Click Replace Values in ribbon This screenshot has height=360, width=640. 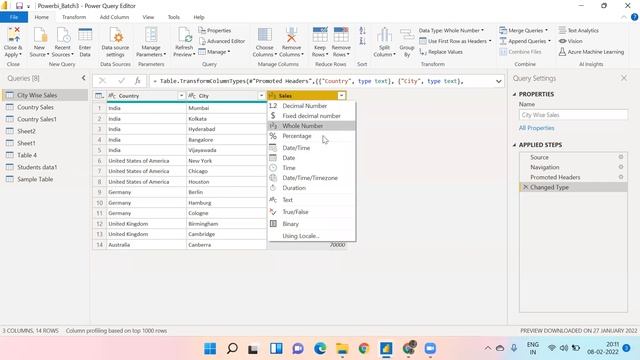coord(441,52)
